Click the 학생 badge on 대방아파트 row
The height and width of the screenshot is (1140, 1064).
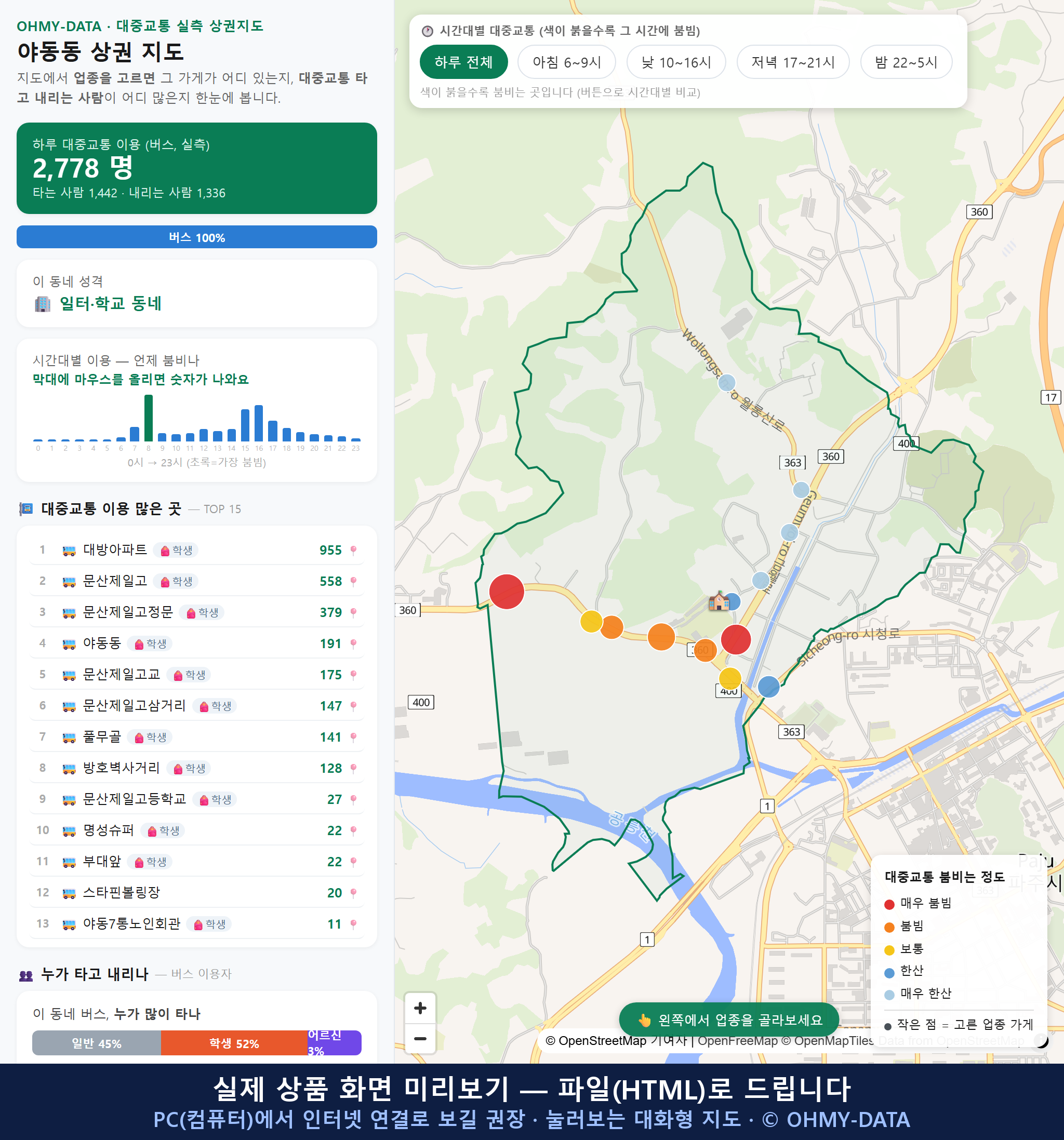[x=176, y=551]
